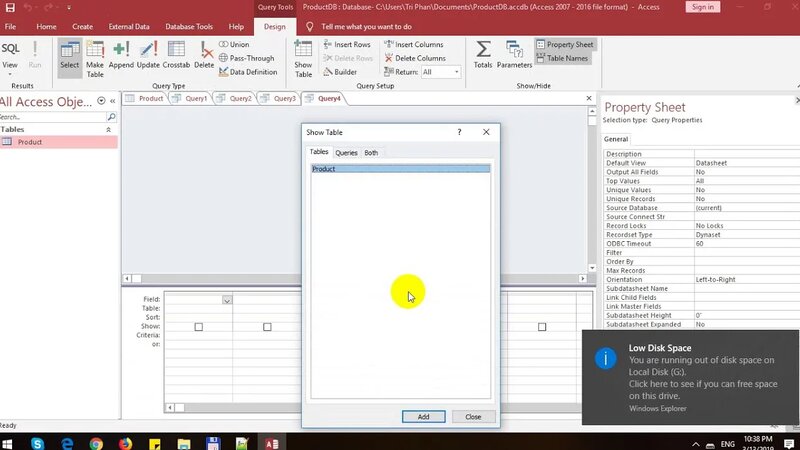Switch to the Create ribbon tab

[82, 27]
